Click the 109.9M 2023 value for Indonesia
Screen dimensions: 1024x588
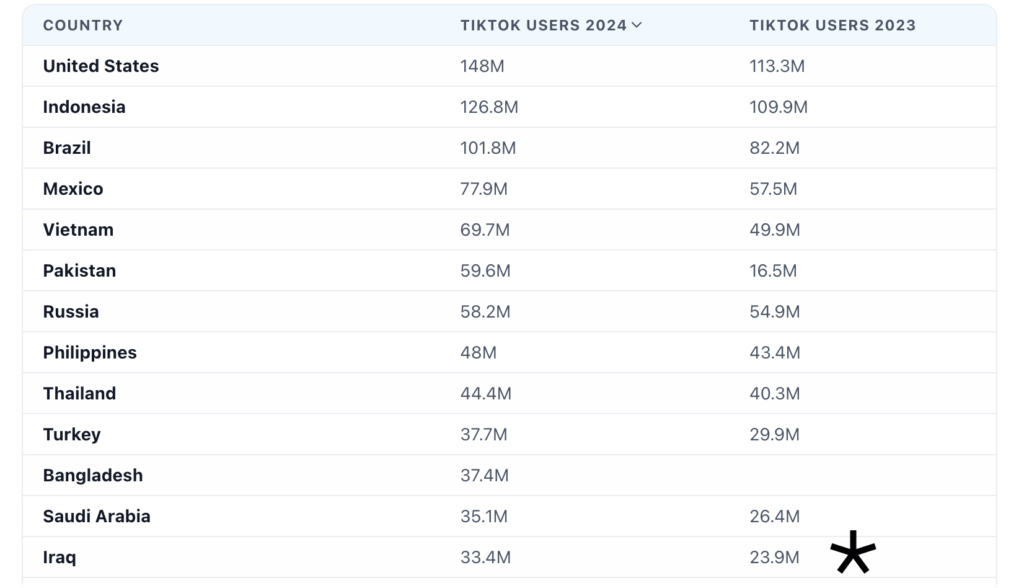tap(778, 107)
